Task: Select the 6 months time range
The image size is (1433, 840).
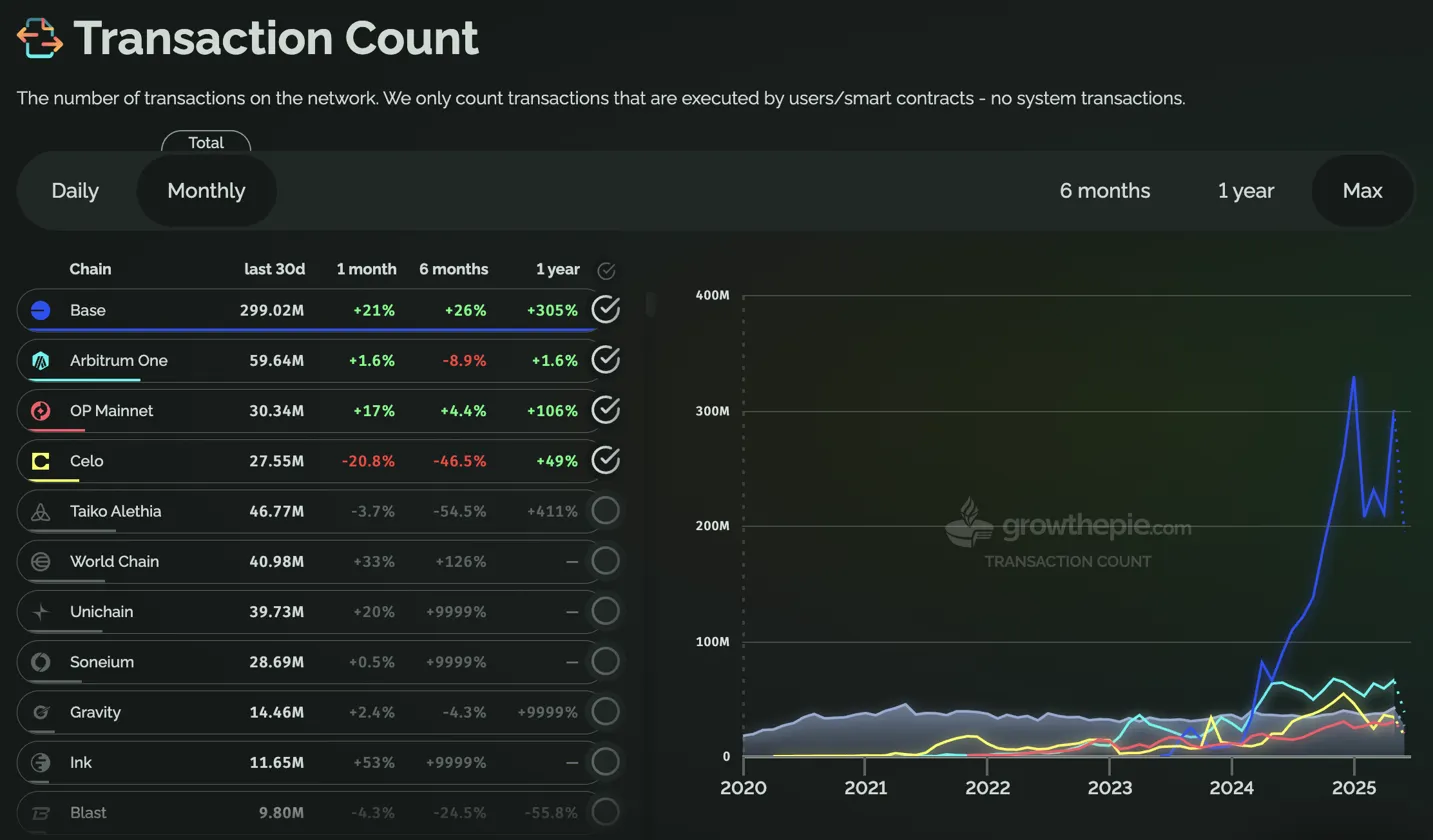Action: tap(1105, 190)
